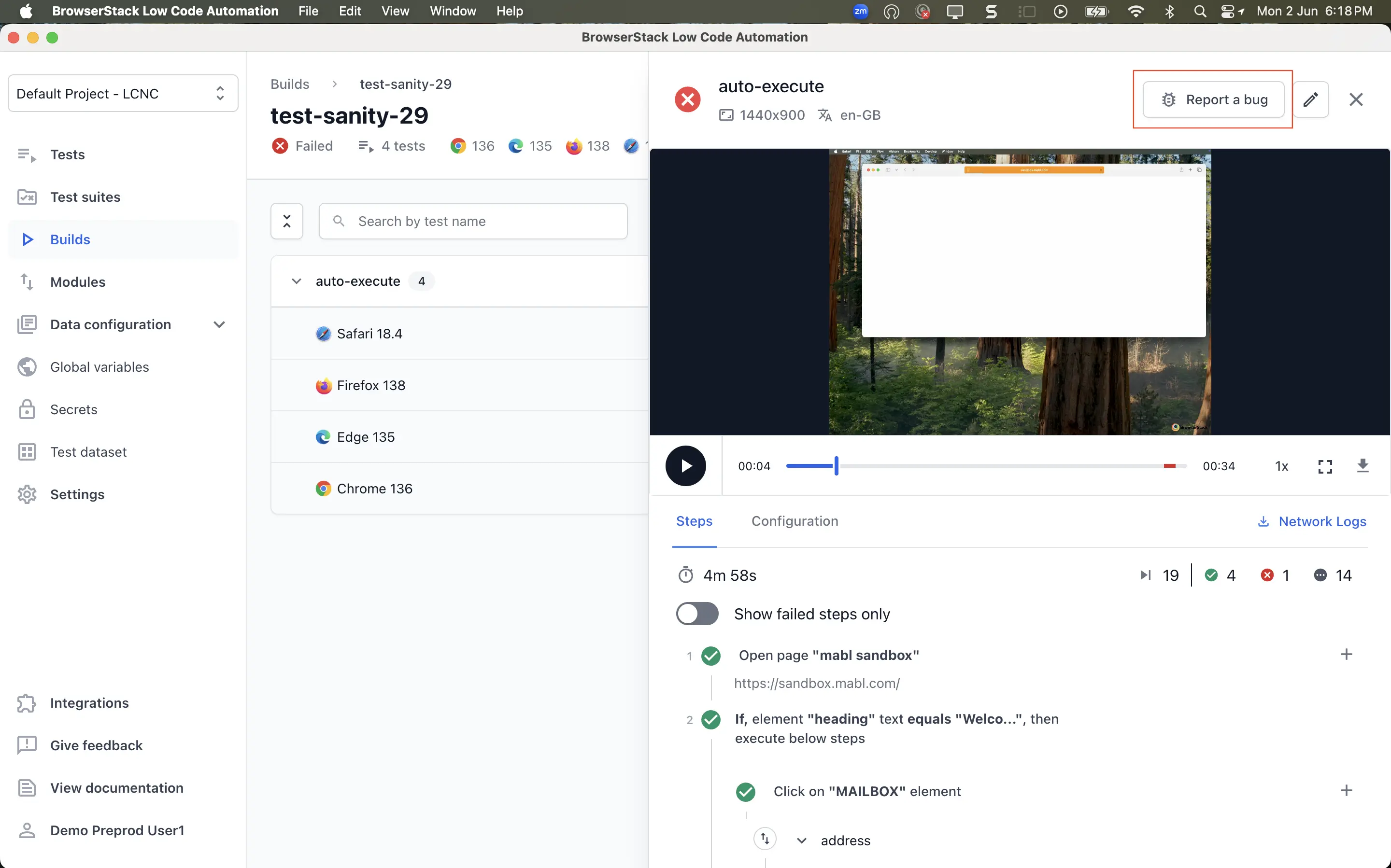Click the address swap arrows icon

click(x=765, y=839)
